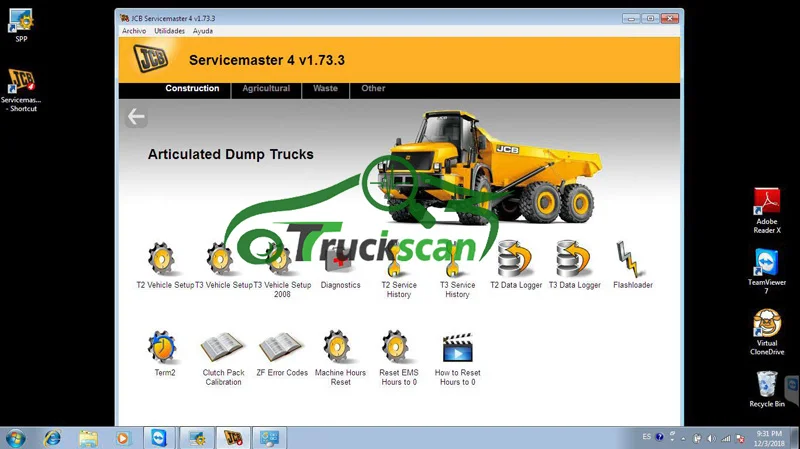Click the ES language indicator
This screenshot has width=800, height=449.
646,437
